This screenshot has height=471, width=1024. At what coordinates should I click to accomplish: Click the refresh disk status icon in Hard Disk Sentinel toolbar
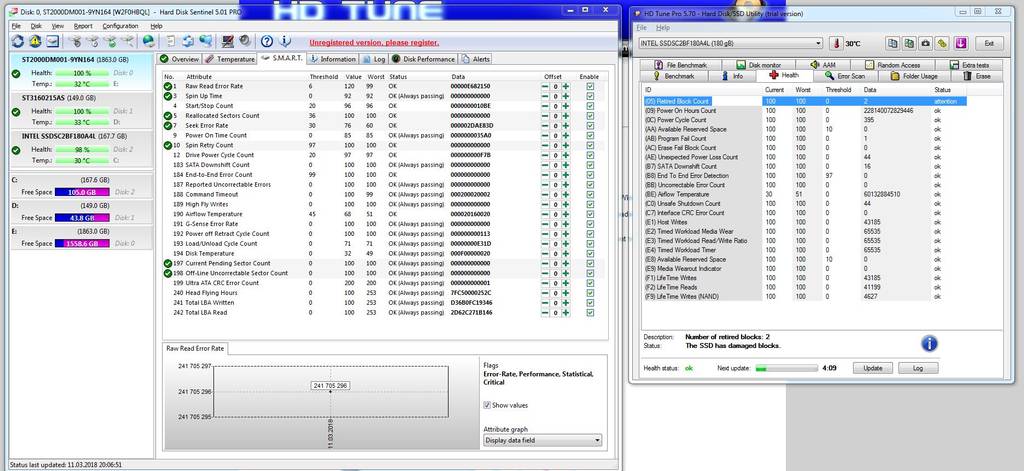pos(18,42)
